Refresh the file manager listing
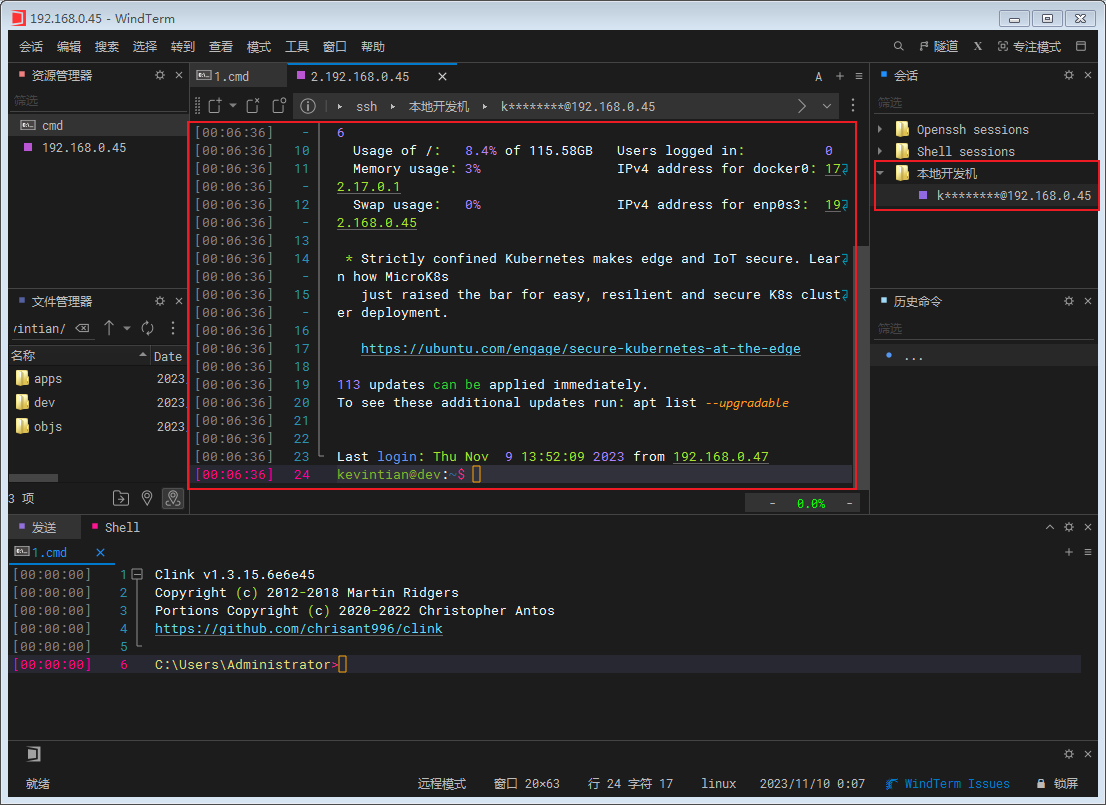This screenshot has height=805, width=1106. tap(148, 328)
